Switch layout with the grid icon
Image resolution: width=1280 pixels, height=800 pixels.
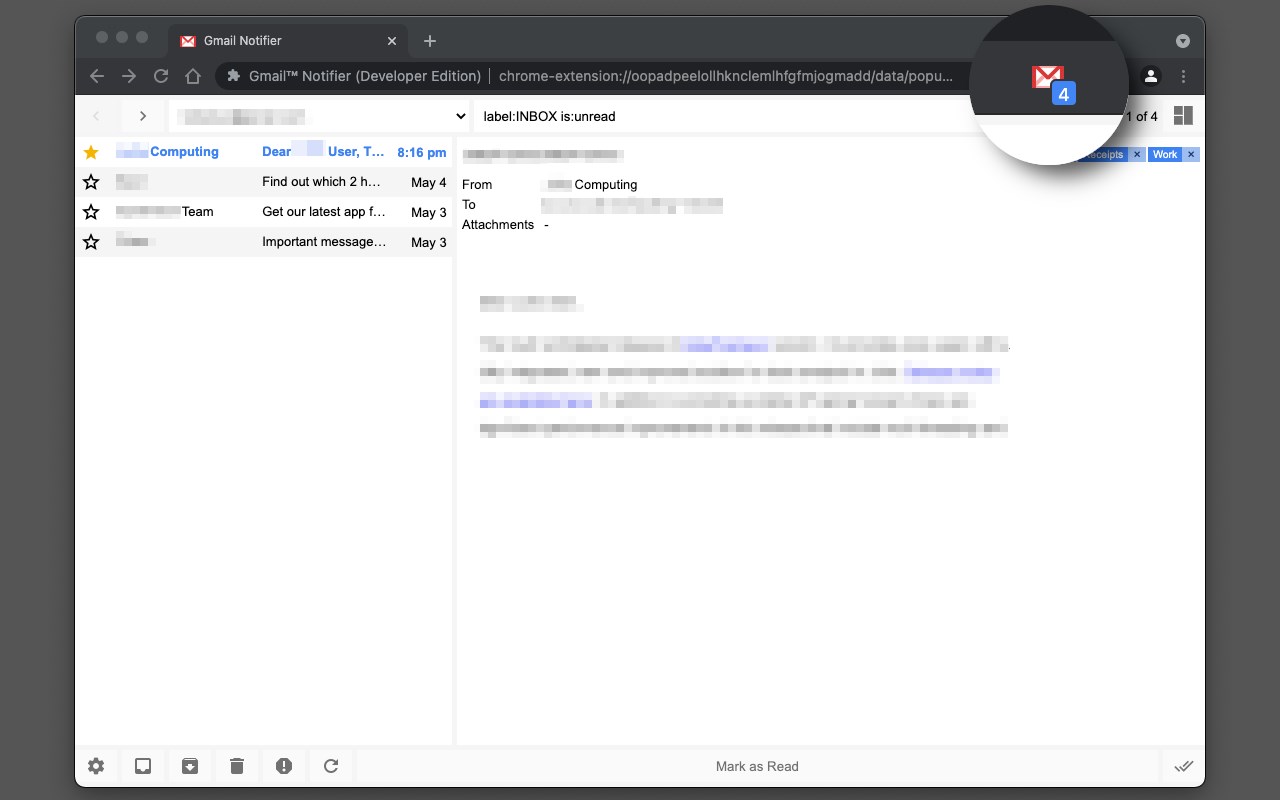[1183, 116]
